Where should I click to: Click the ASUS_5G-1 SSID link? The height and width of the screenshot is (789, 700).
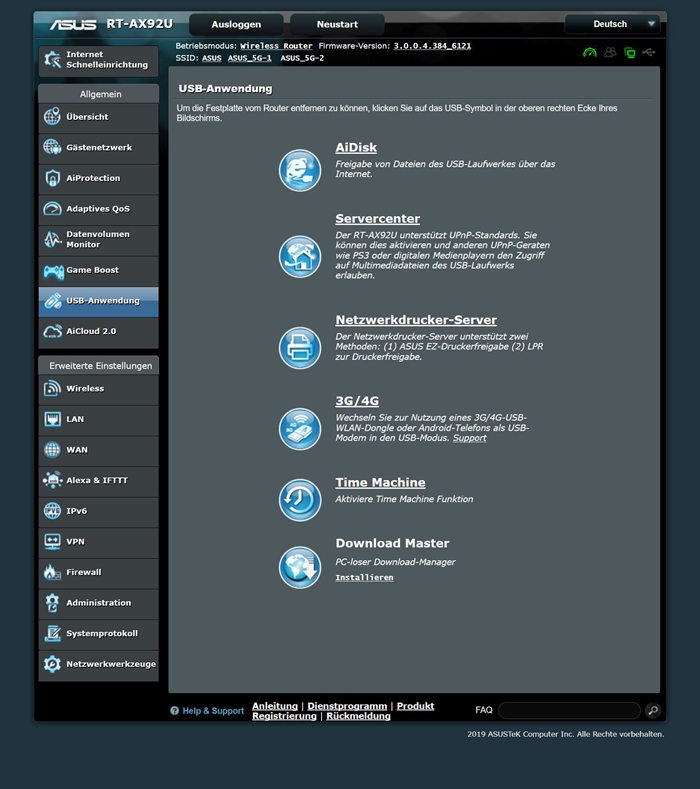[250, 58]
